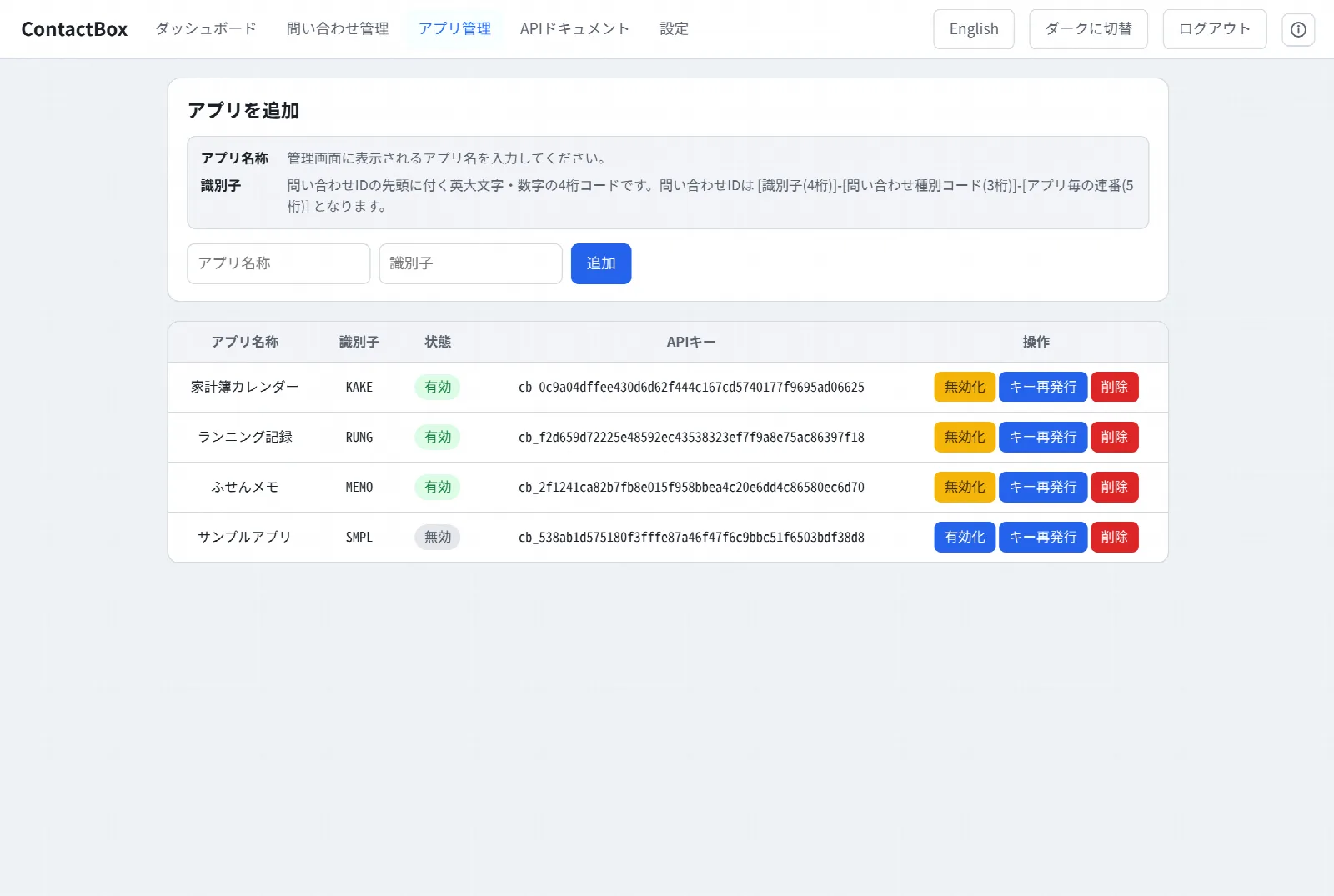Click the 有効 badge for ふせんメモ

tap(438, 487)
